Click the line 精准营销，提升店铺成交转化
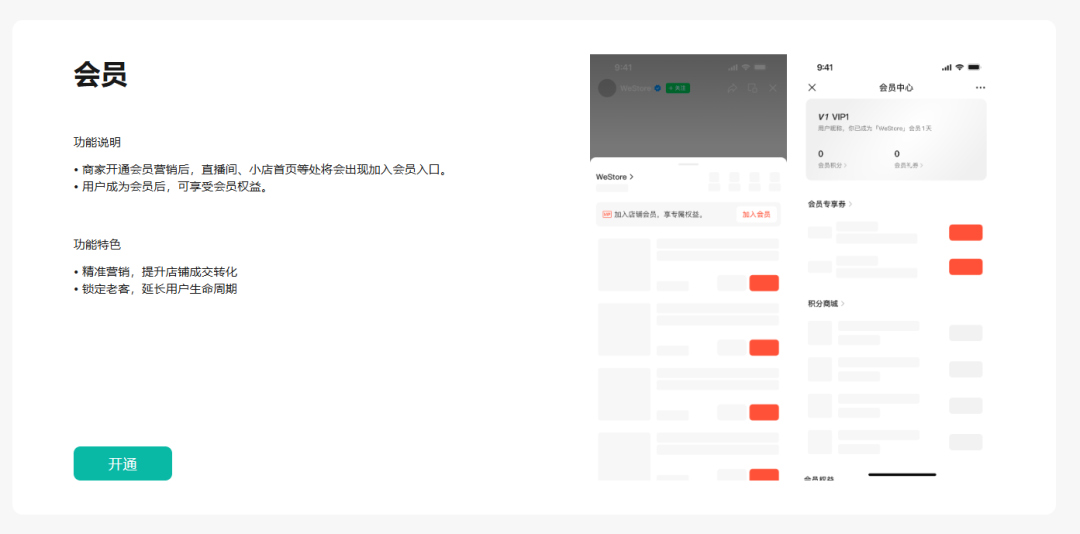Viewport: 1080px width, 534px height. (x=156, y=271)
